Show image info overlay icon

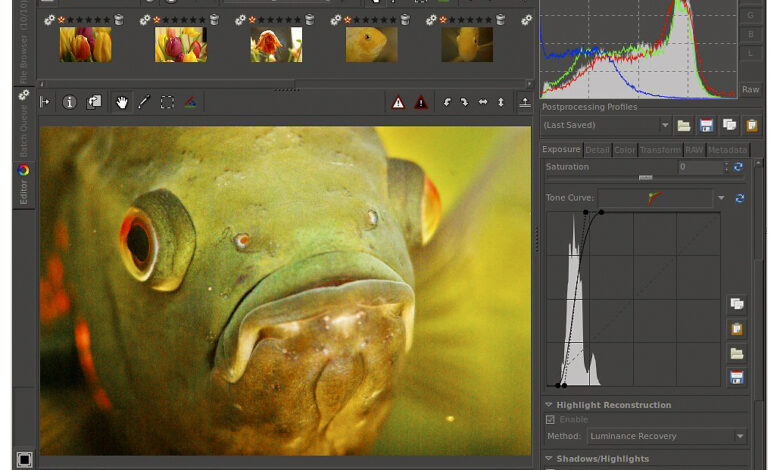tap(70, 102)
